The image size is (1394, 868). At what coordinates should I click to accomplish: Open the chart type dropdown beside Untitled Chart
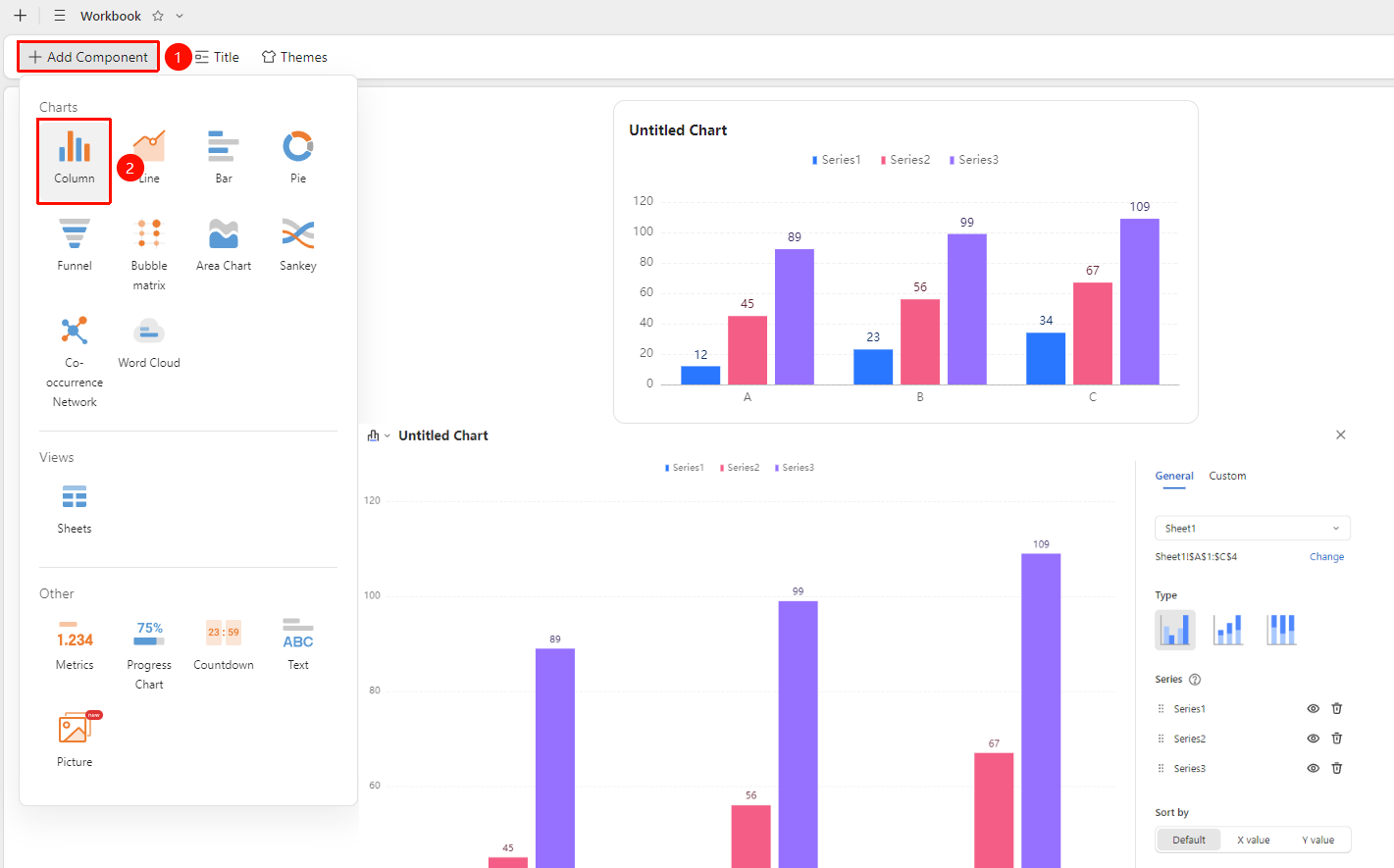[379, 435]
